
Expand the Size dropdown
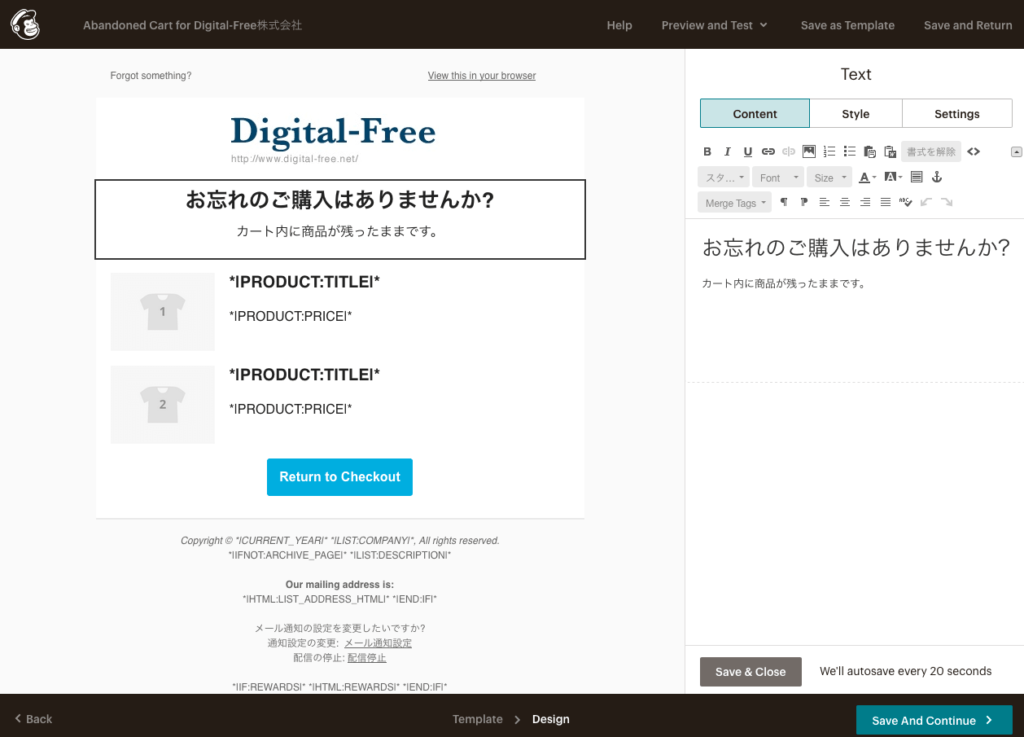pos(829,178)
